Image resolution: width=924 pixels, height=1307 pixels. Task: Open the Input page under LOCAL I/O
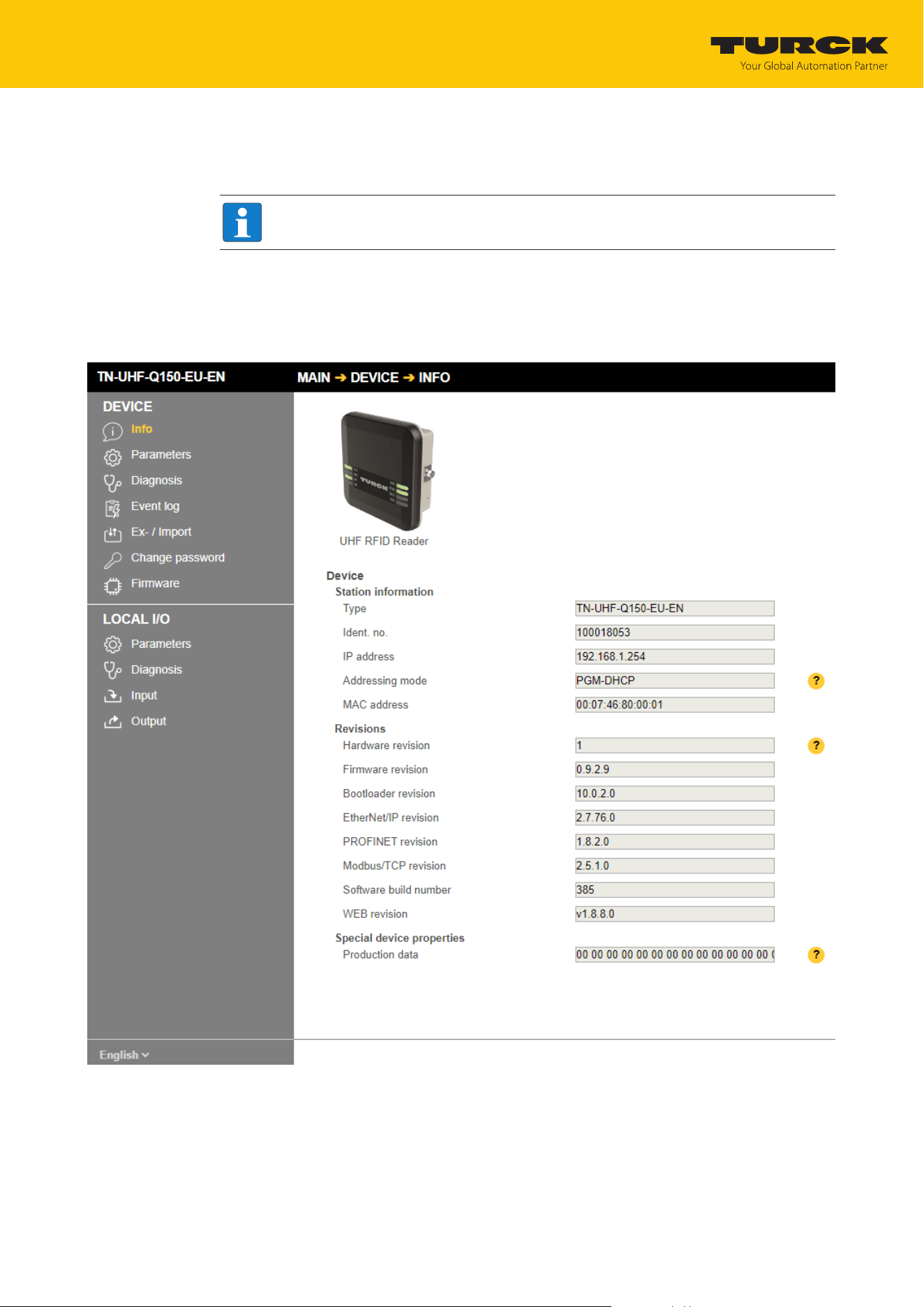point(144,695)
